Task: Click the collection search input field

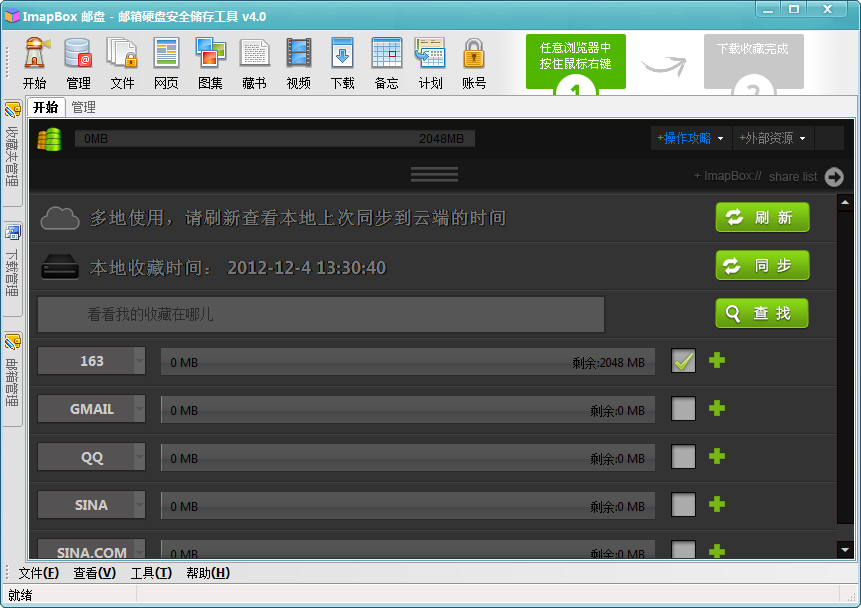Action: [320, 314]
